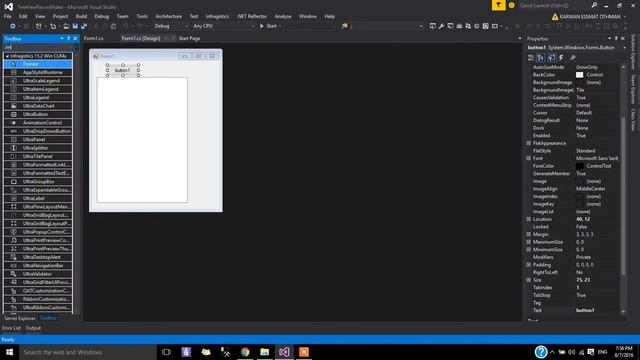Click the Save file toolbar icon
The width and height of the screenshot is (640, 360).
(75, 26)
